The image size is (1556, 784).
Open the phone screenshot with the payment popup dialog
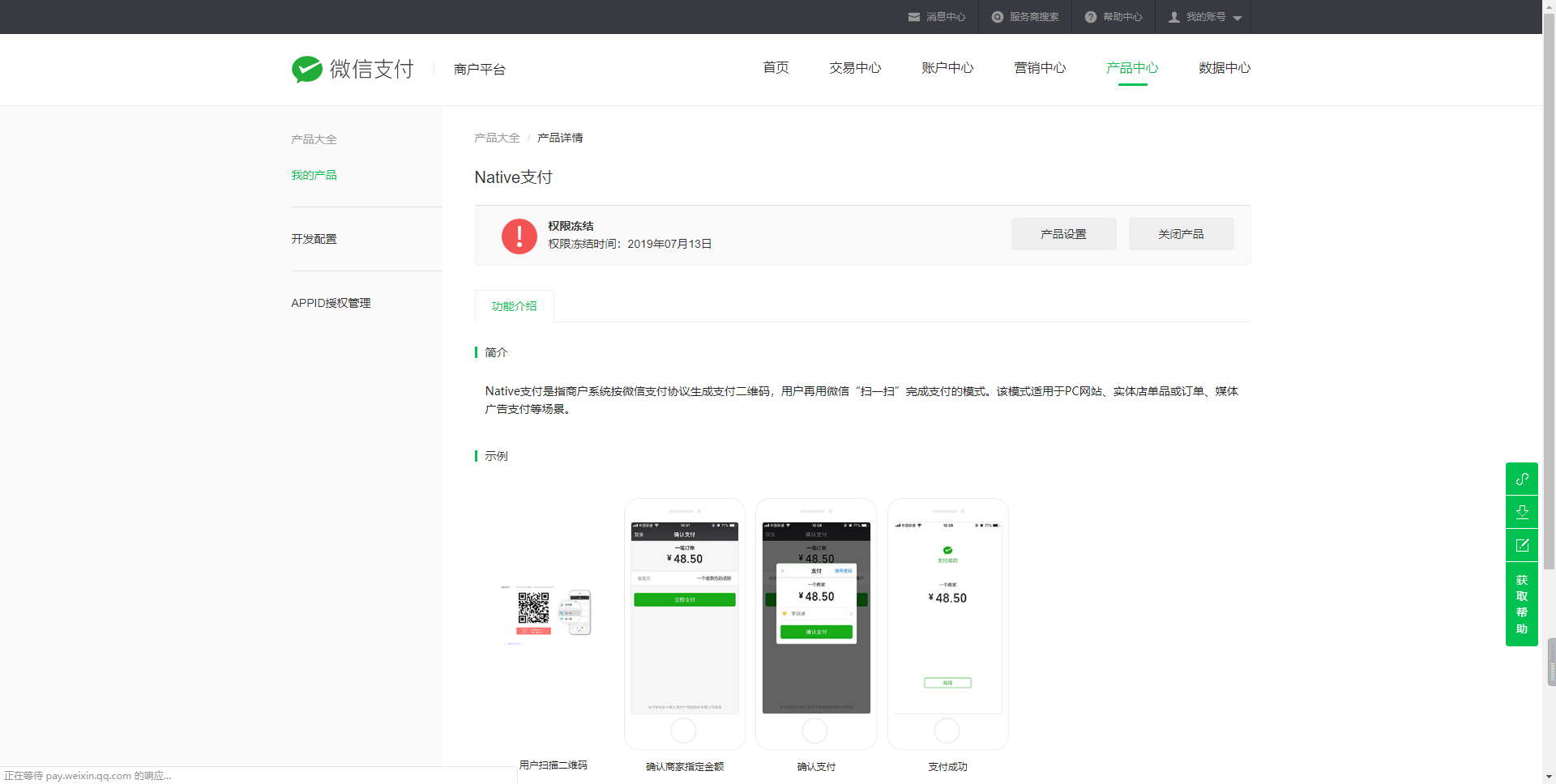click(x=816, y=624)
